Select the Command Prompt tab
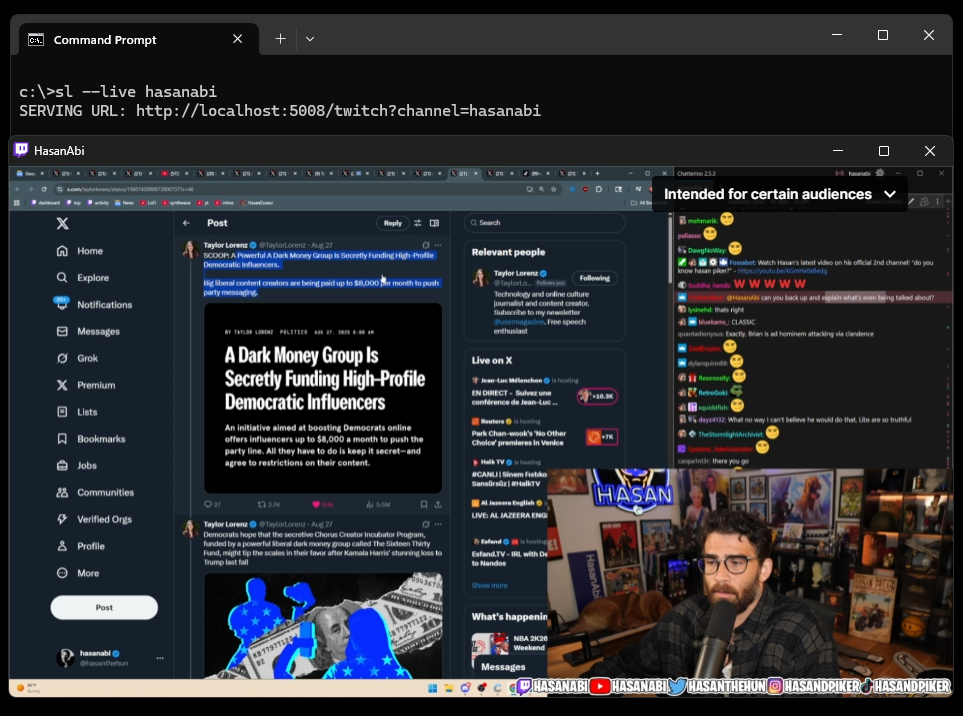 (139, 39)
